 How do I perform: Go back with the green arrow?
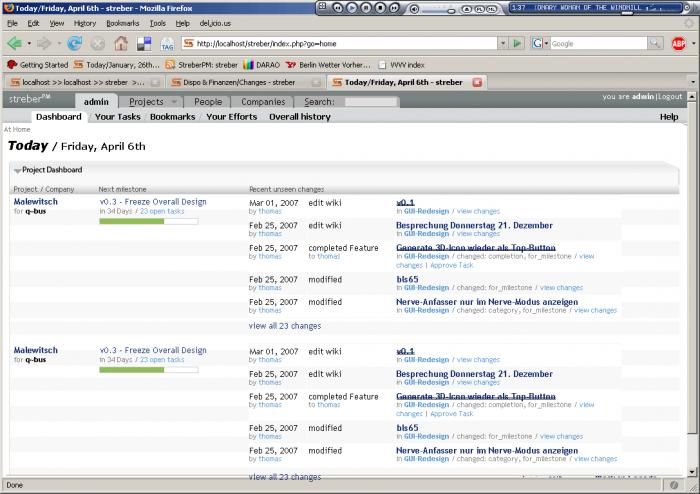point(14,43)
